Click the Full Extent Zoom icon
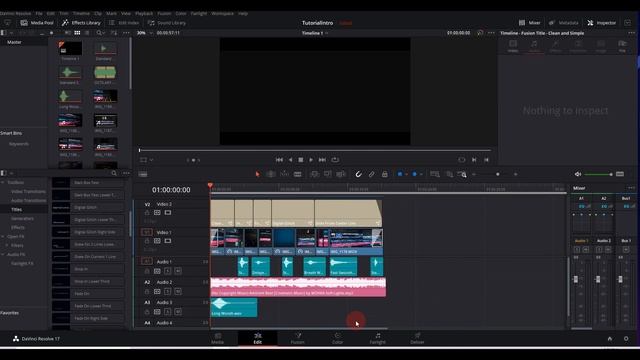 (435, 174)
